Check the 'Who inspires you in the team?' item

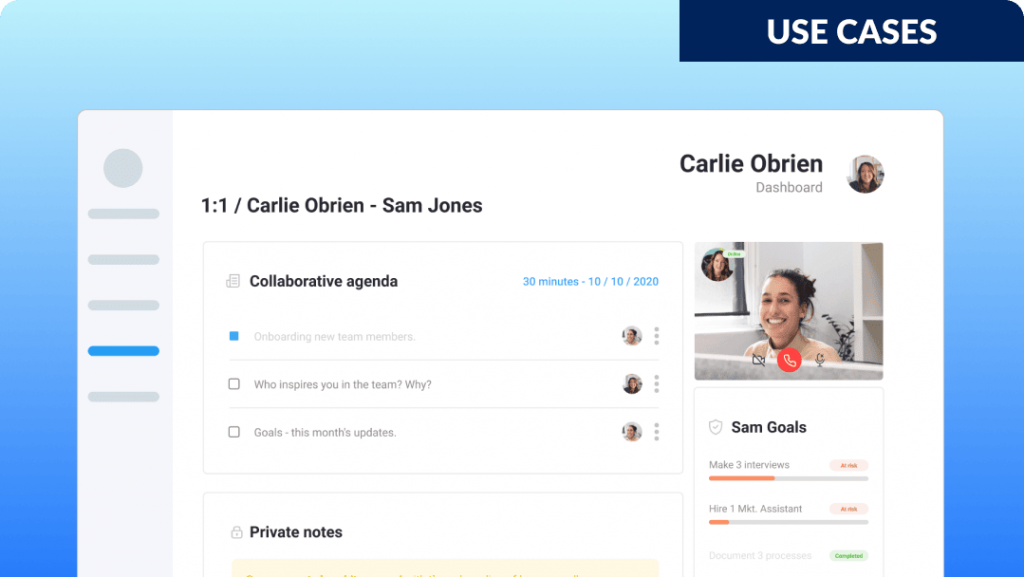coord(234,384)
